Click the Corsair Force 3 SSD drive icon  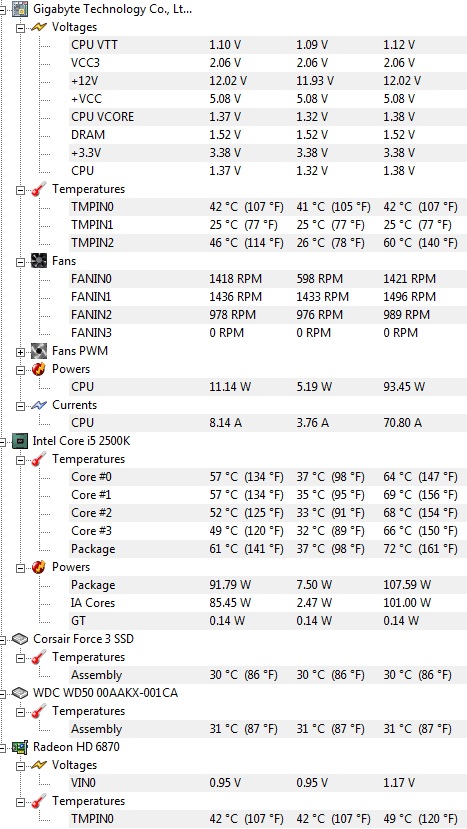20,639
